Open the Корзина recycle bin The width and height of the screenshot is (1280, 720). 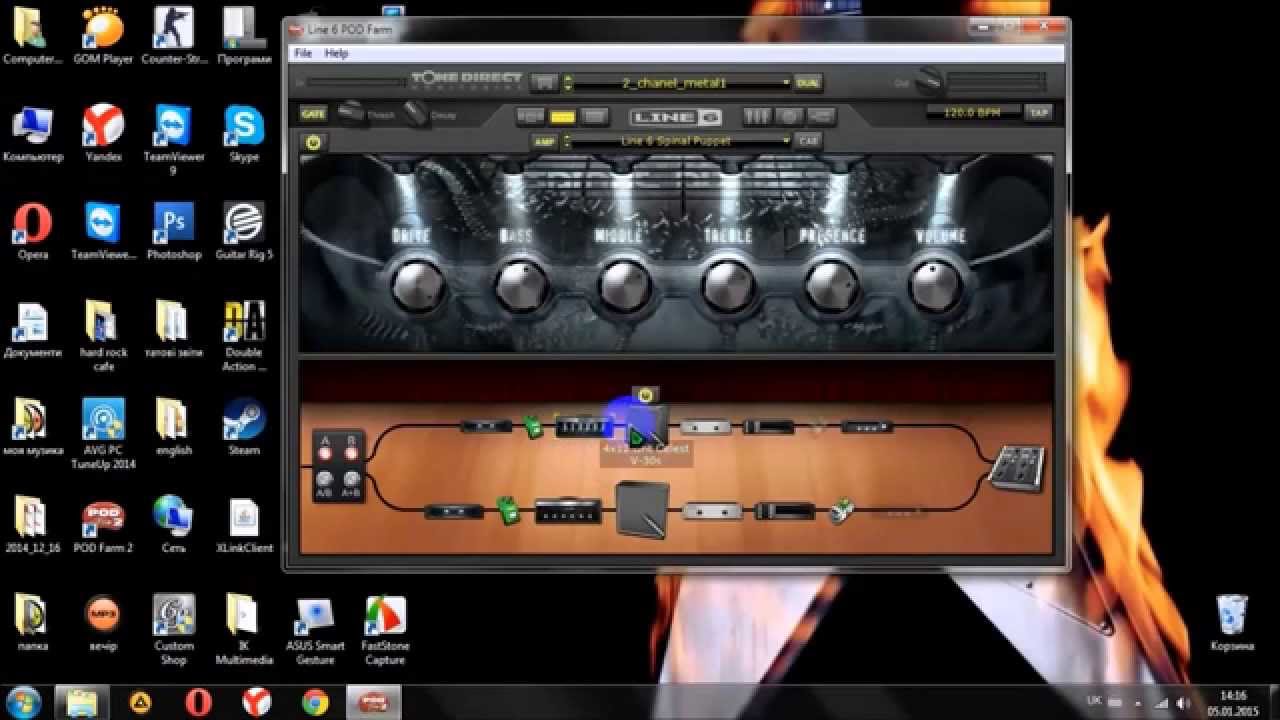pos(1232,622)
